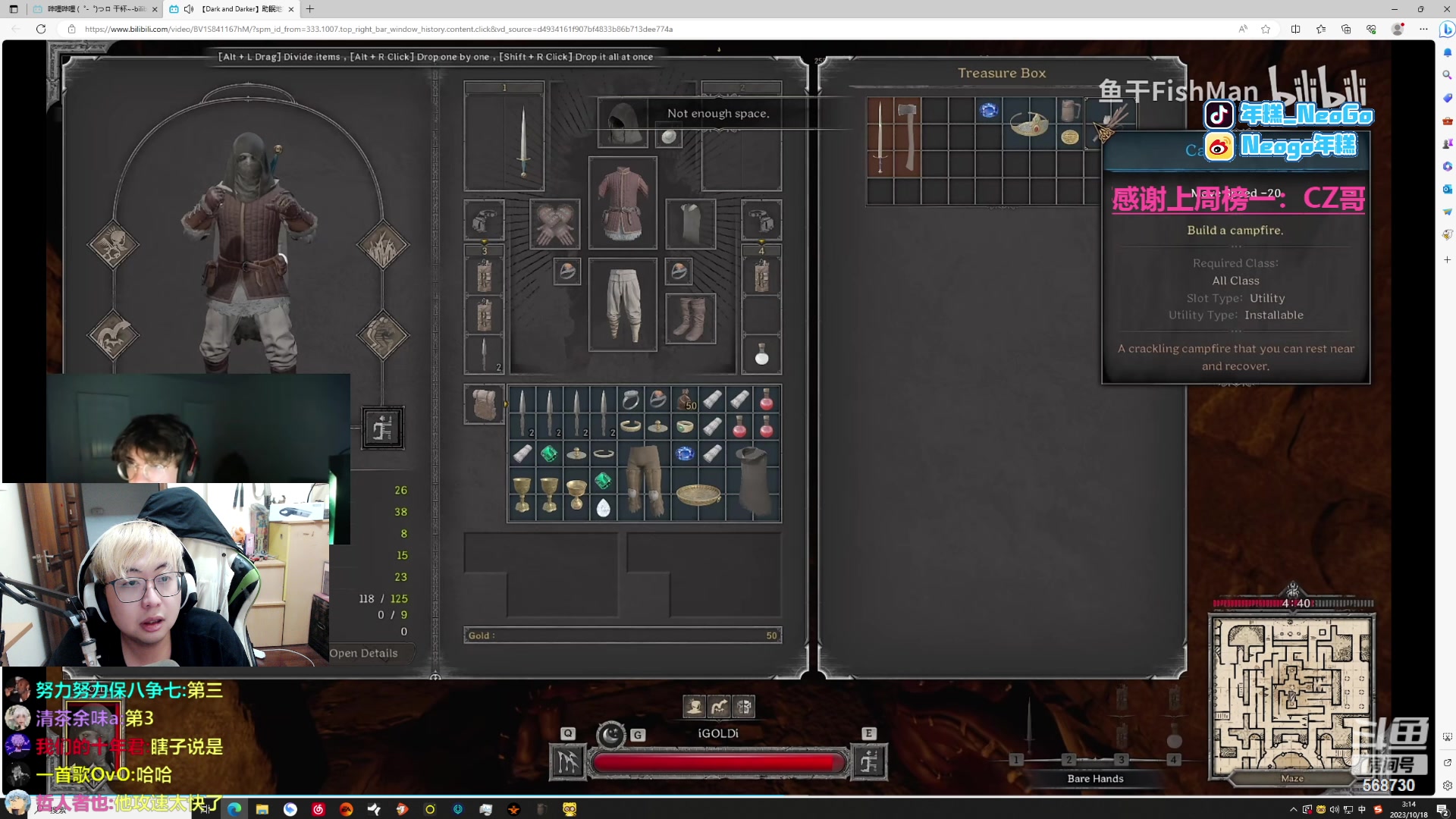This screenshot has width=1456, height=819.
Task: Click the white teardrop diamond in the inventory
Action: coord(604,507)
